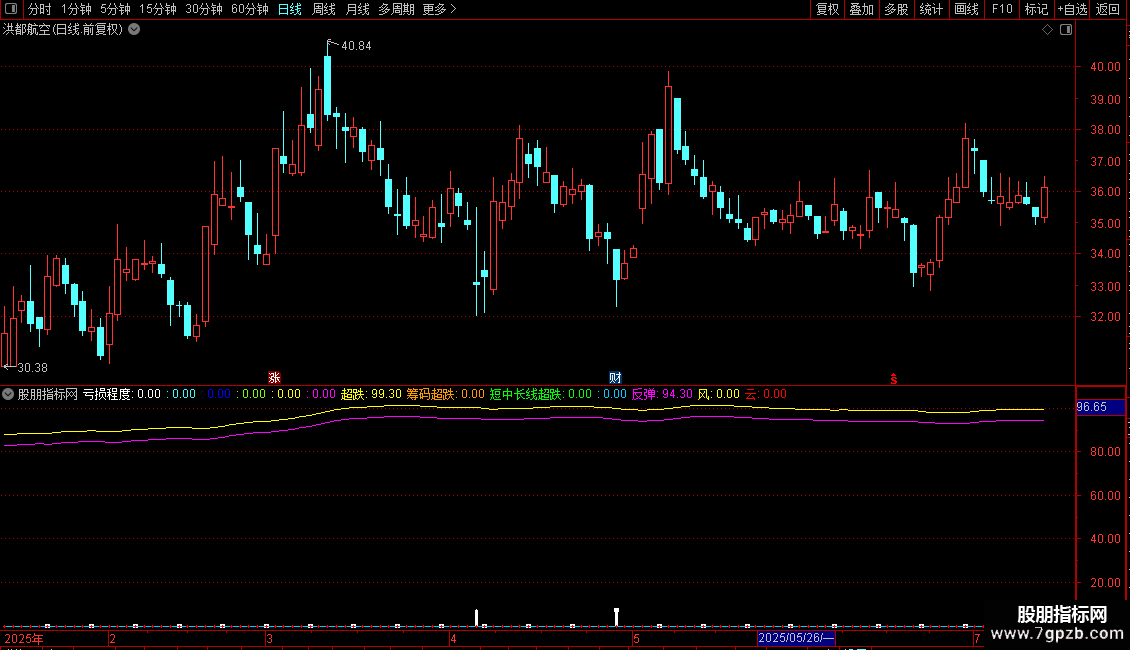Expand dropdown next to 洪都航空 title
Viewport: 1130px width, 650px height.
point(134,30)
